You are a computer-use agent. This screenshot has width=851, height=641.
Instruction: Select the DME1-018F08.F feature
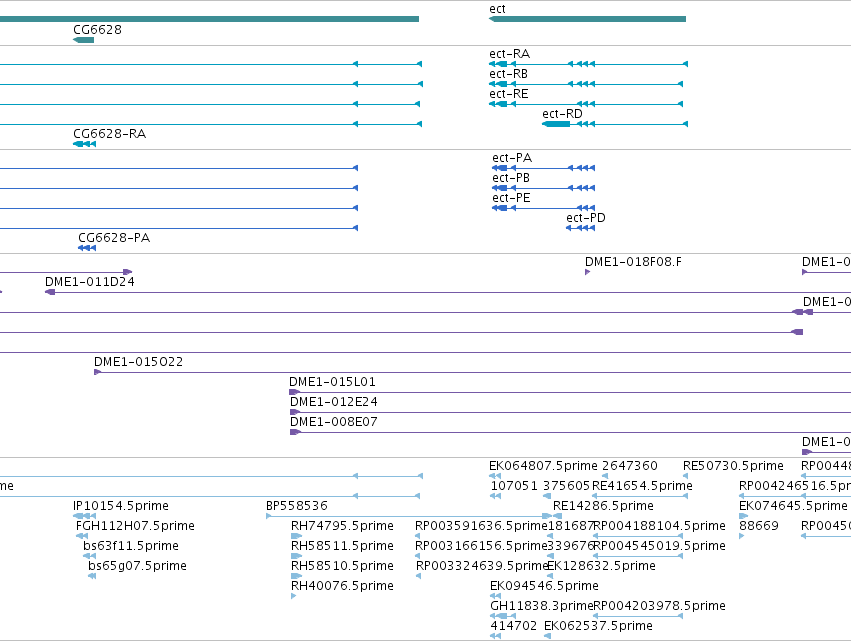coord(588,272)
